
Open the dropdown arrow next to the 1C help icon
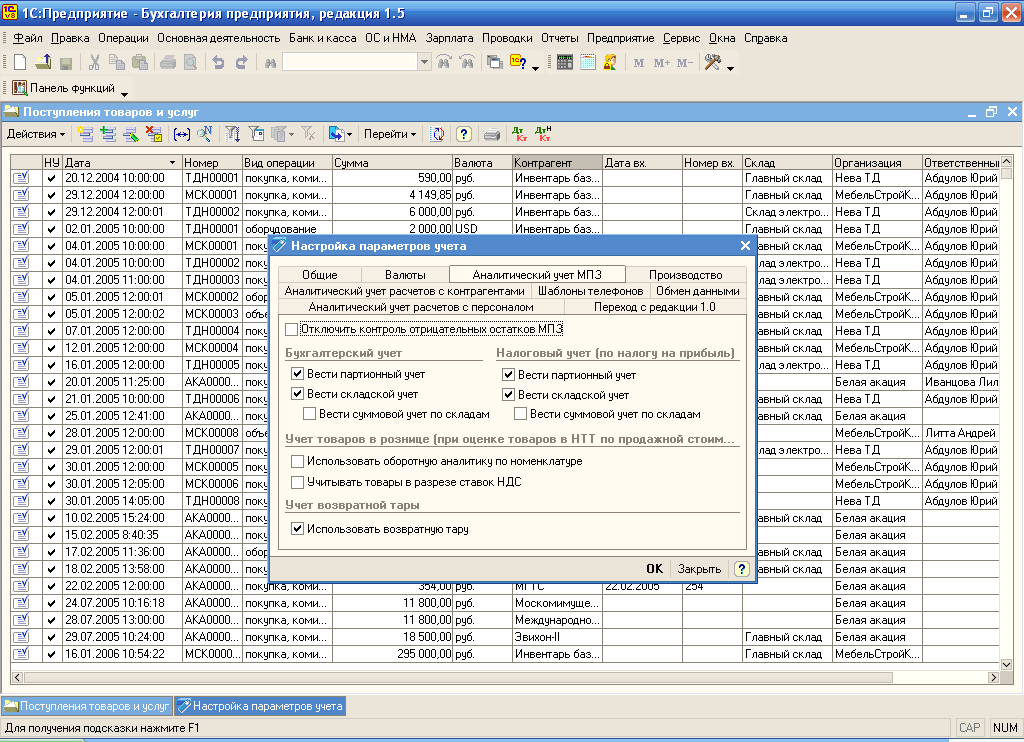coord(536,68)
